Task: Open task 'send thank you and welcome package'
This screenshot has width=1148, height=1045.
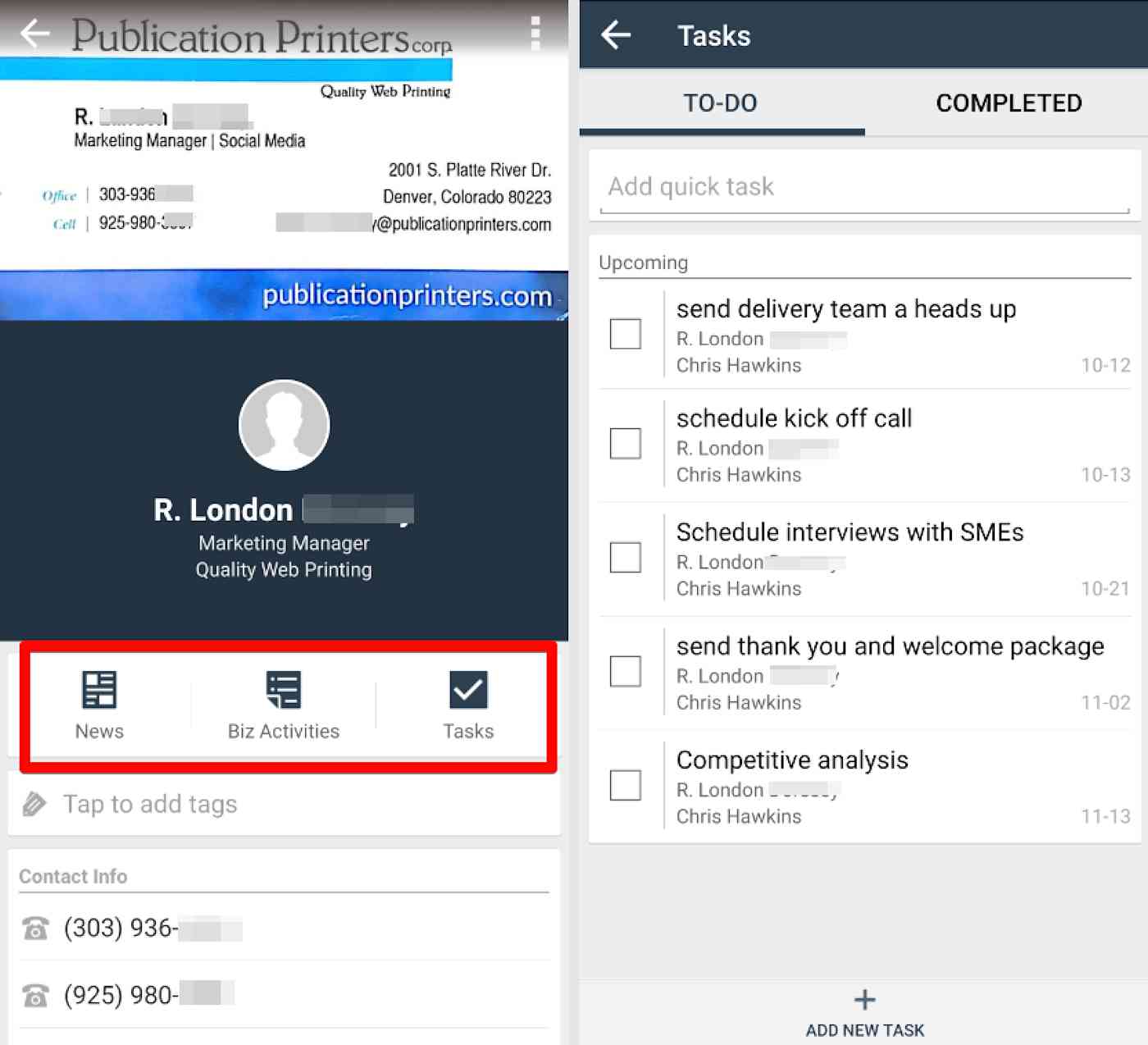Action: [x=890, y=646]
